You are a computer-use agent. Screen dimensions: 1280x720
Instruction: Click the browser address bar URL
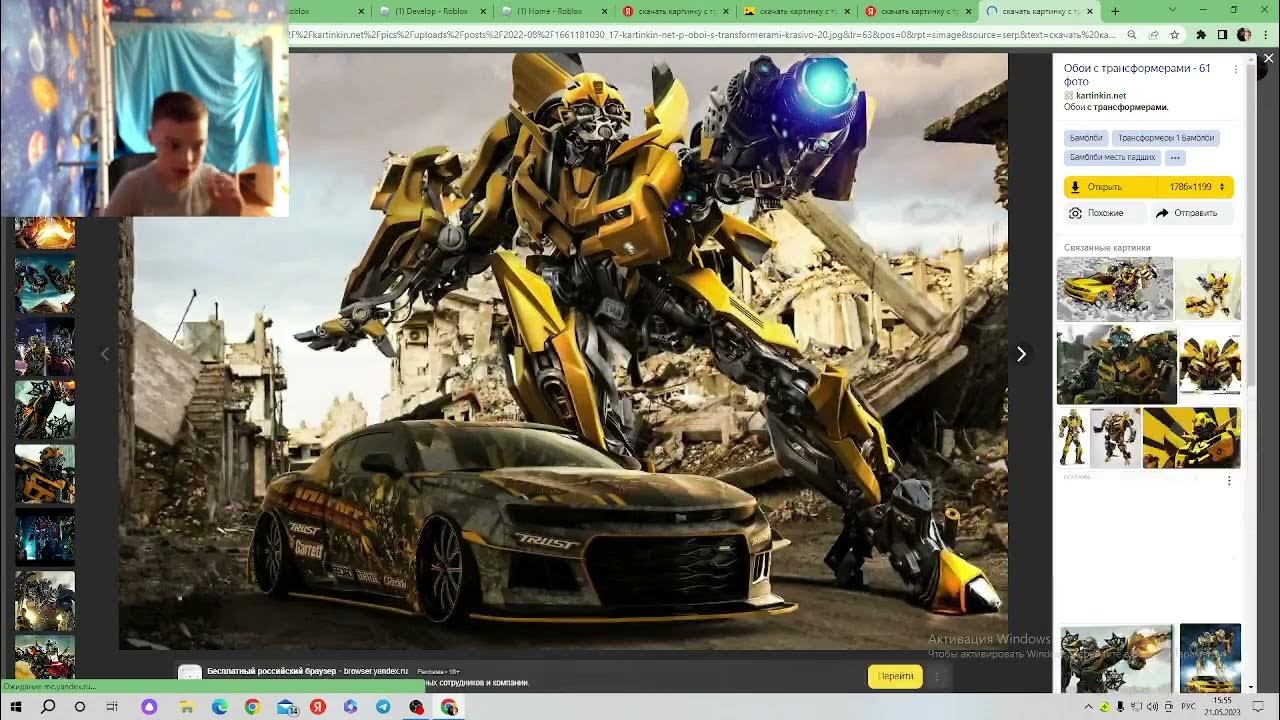702,34
